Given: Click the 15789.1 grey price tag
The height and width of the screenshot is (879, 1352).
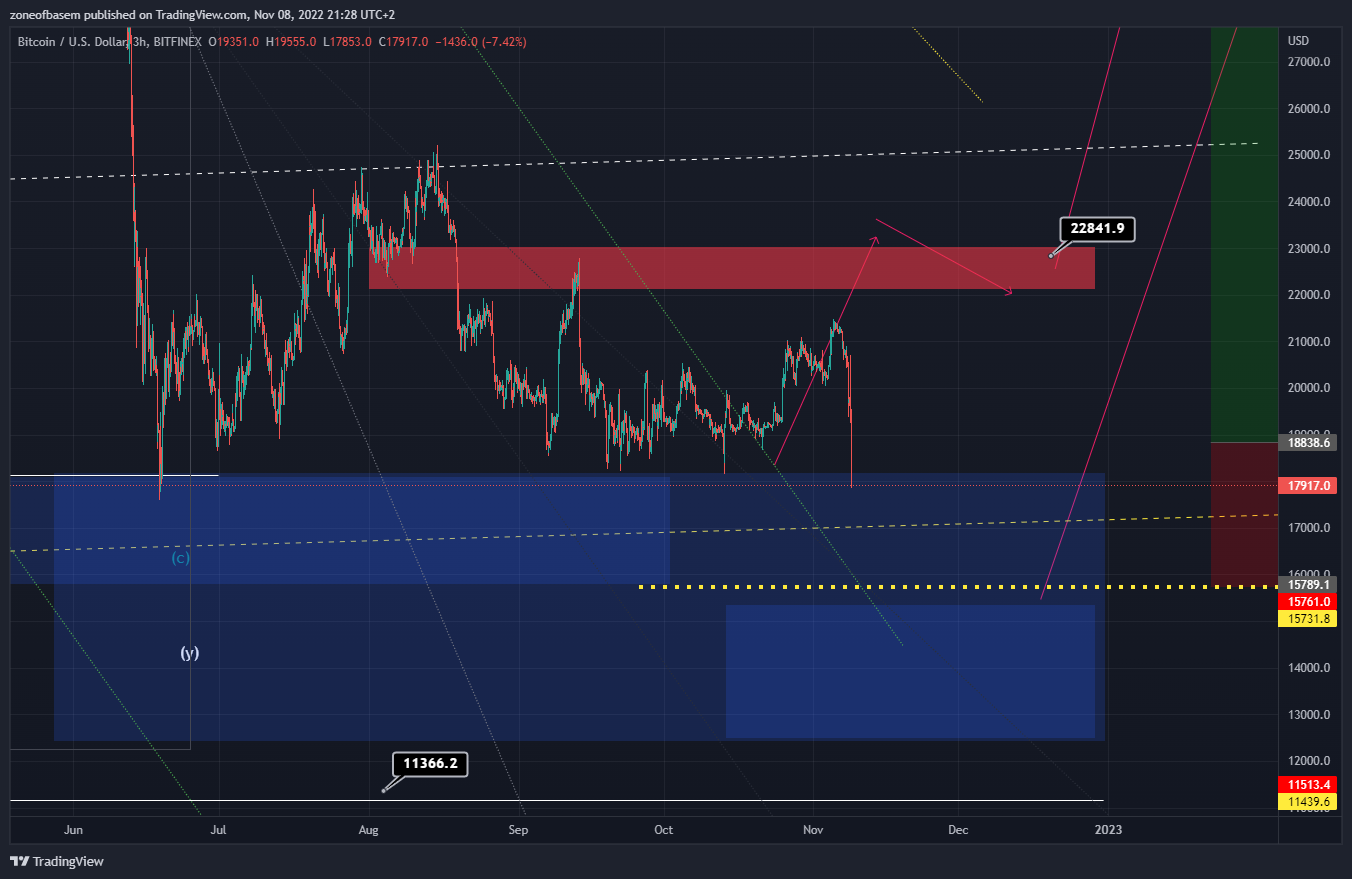Looking at the screenshot, I should pos(1308,585).
